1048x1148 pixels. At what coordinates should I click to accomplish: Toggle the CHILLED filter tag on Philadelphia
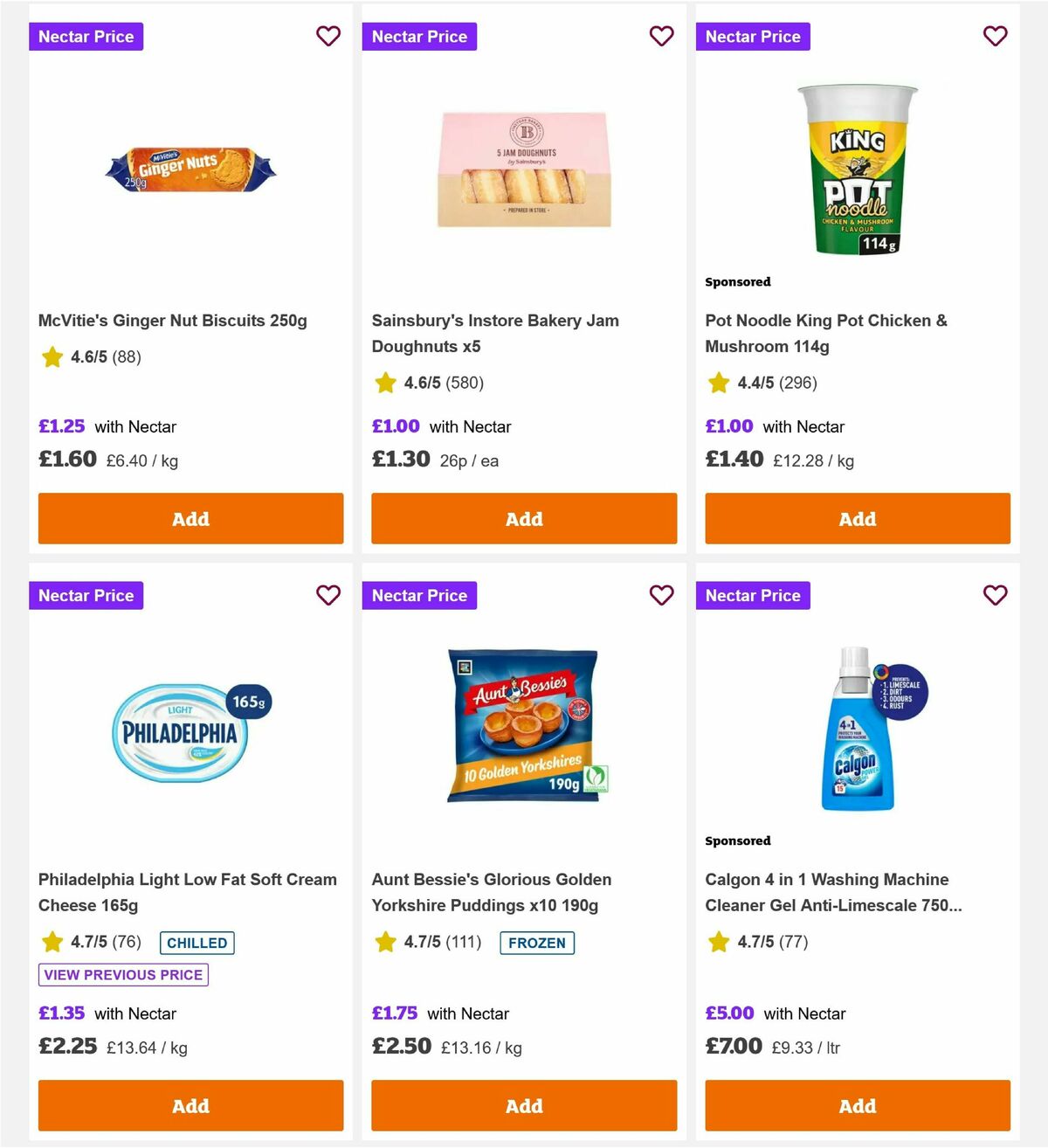tap(196, 943)
